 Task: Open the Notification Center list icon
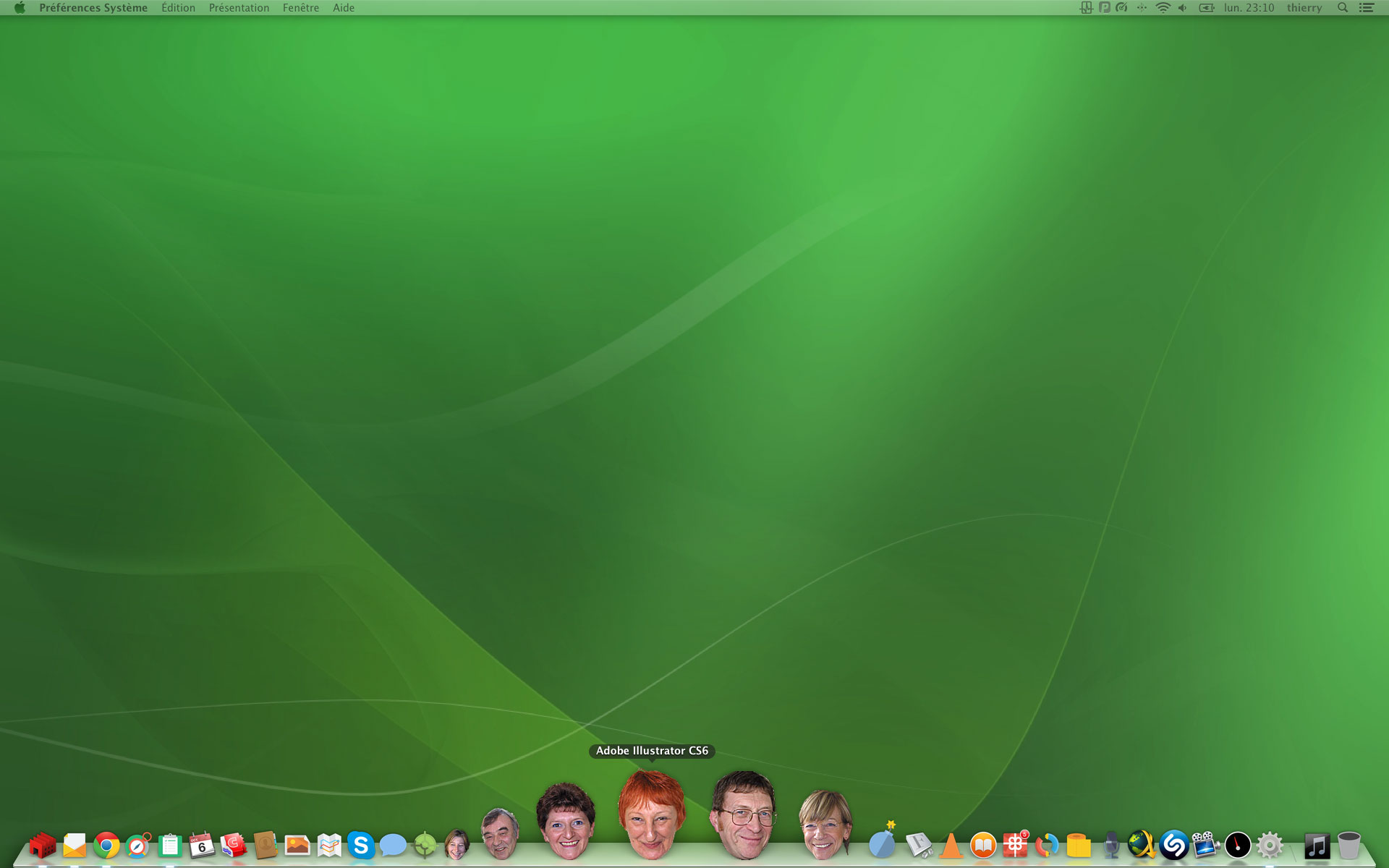(1367, 8)
